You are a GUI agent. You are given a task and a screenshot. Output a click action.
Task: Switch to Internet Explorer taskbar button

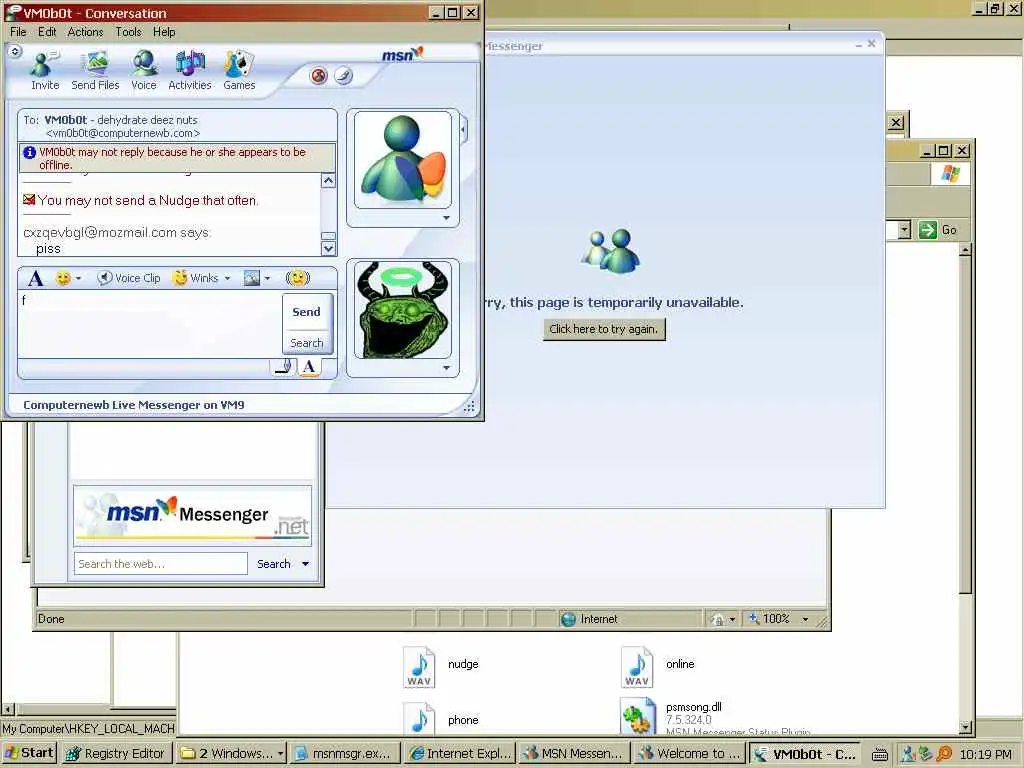click(x=460, y=754)
